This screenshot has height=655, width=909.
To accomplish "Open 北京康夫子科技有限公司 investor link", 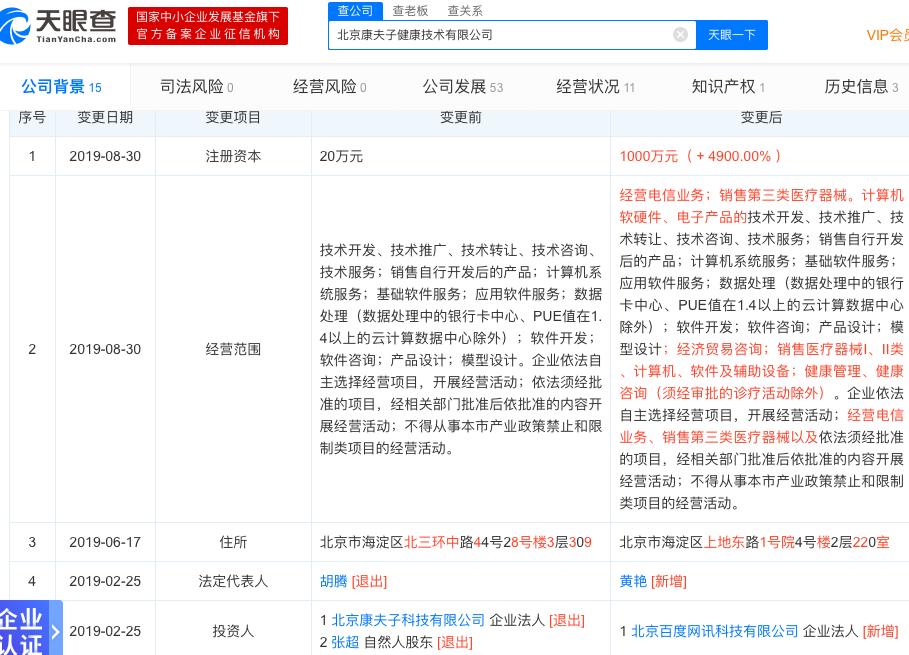I will [x=408, y=620].
